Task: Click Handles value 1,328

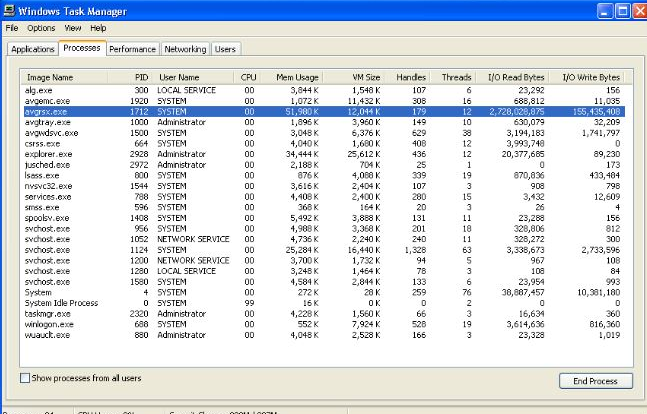Action: click(x=415, y=250)
